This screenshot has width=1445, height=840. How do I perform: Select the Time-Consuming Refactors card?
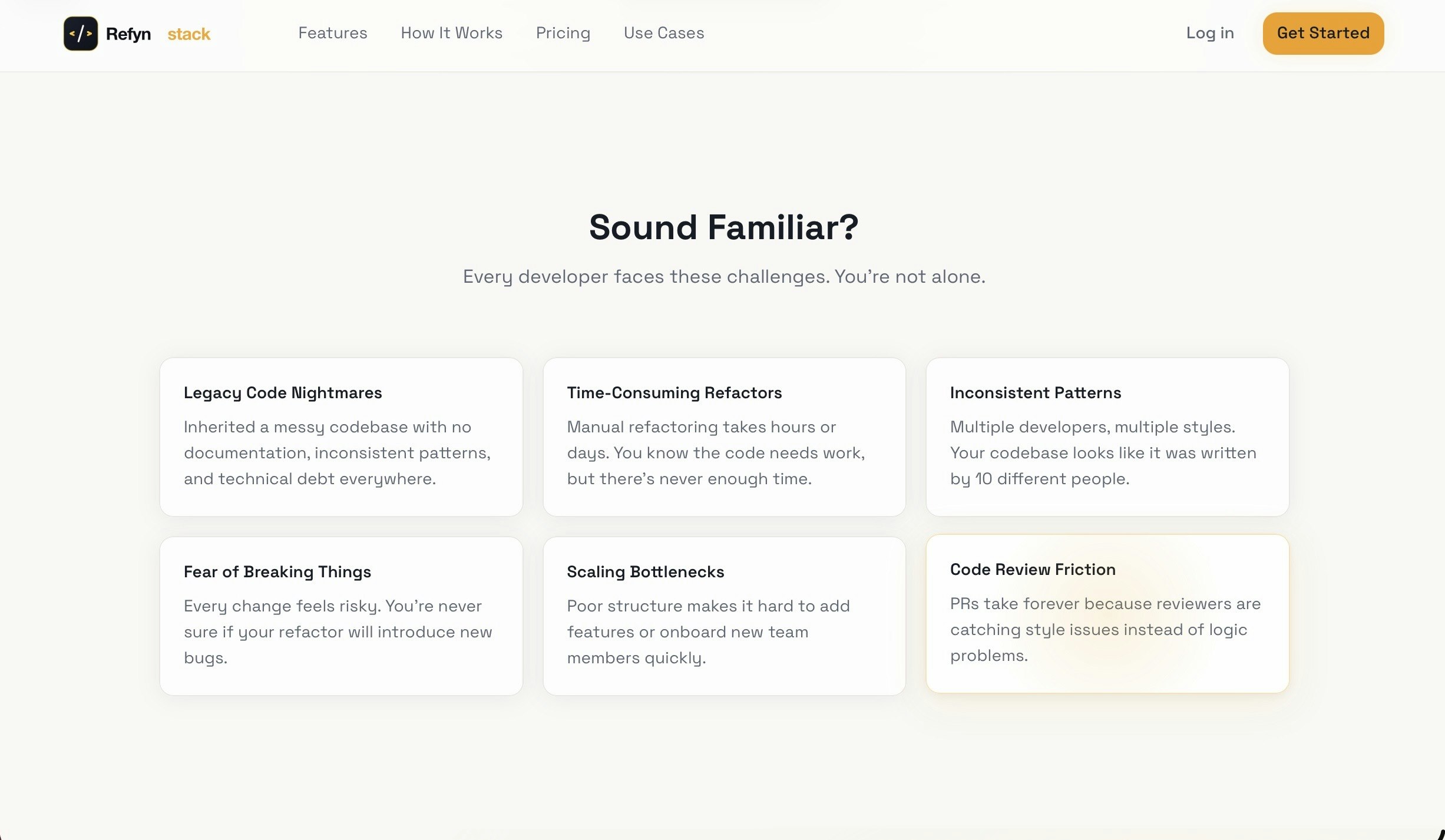(724, 437)
